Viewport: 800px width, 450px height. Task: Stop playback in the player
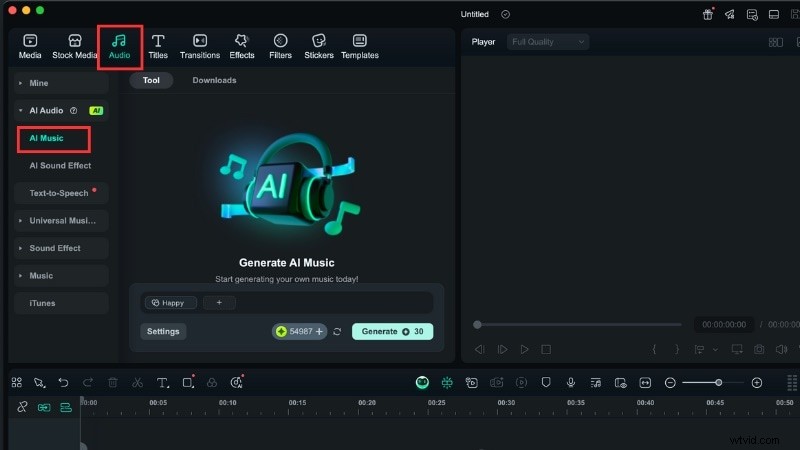546,349
